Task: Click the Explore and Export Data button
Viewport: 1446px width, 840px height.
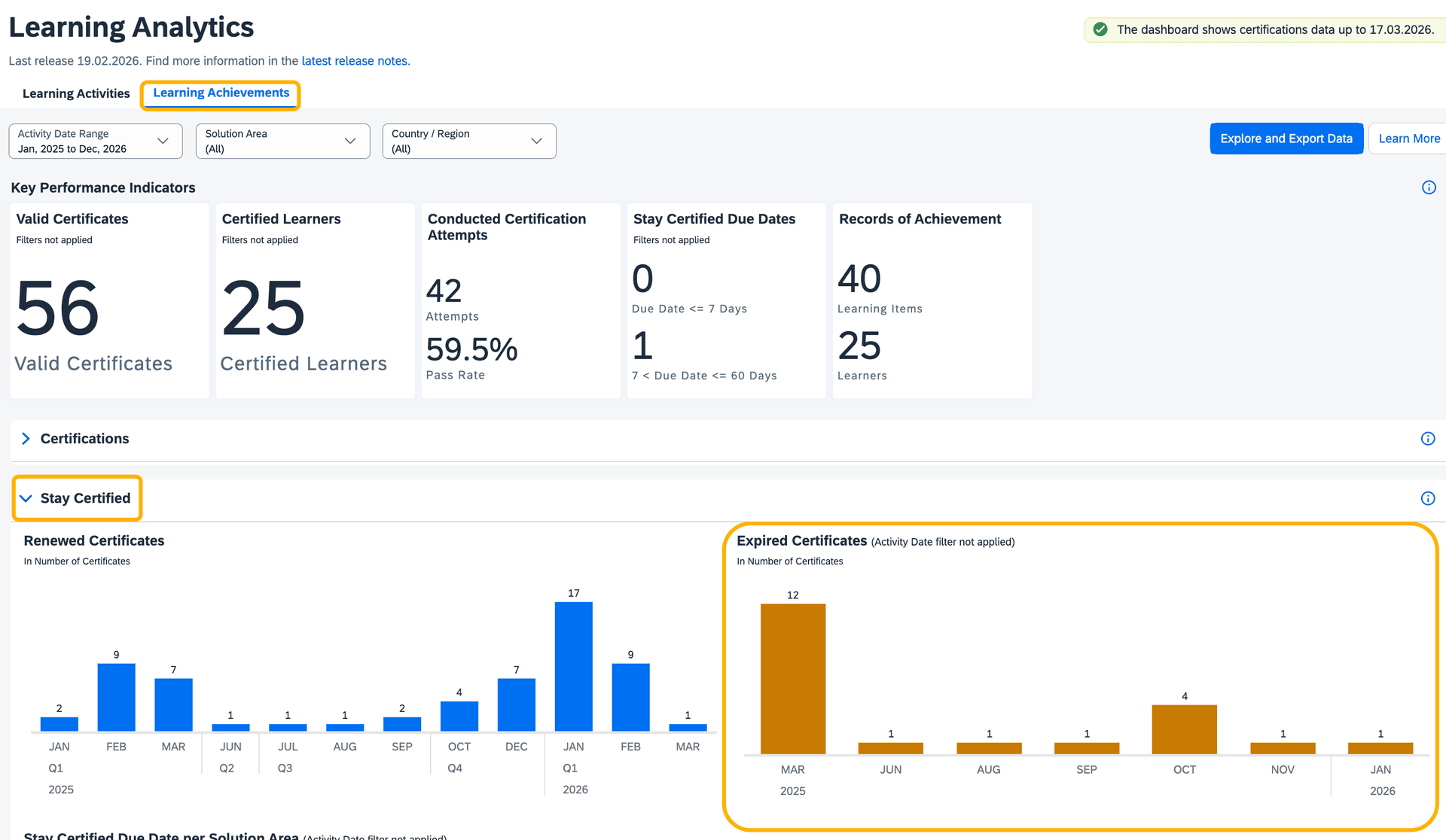Action: pos(1286,138)
